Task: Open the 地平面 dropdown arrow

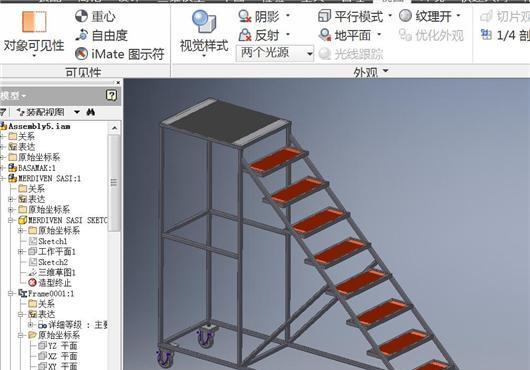Action: 379,34
